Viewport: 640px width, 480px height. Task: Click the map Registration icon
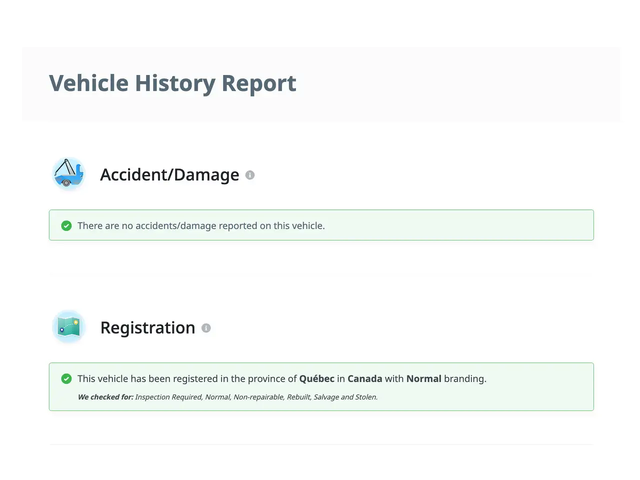coord(69,327)
